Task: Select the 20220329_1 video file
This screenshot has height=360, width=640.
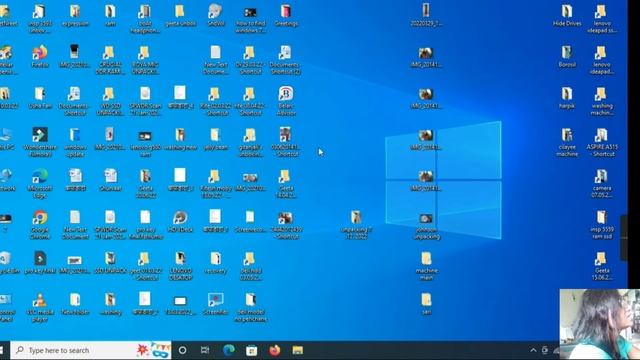Action: click(x=426, y=15)
